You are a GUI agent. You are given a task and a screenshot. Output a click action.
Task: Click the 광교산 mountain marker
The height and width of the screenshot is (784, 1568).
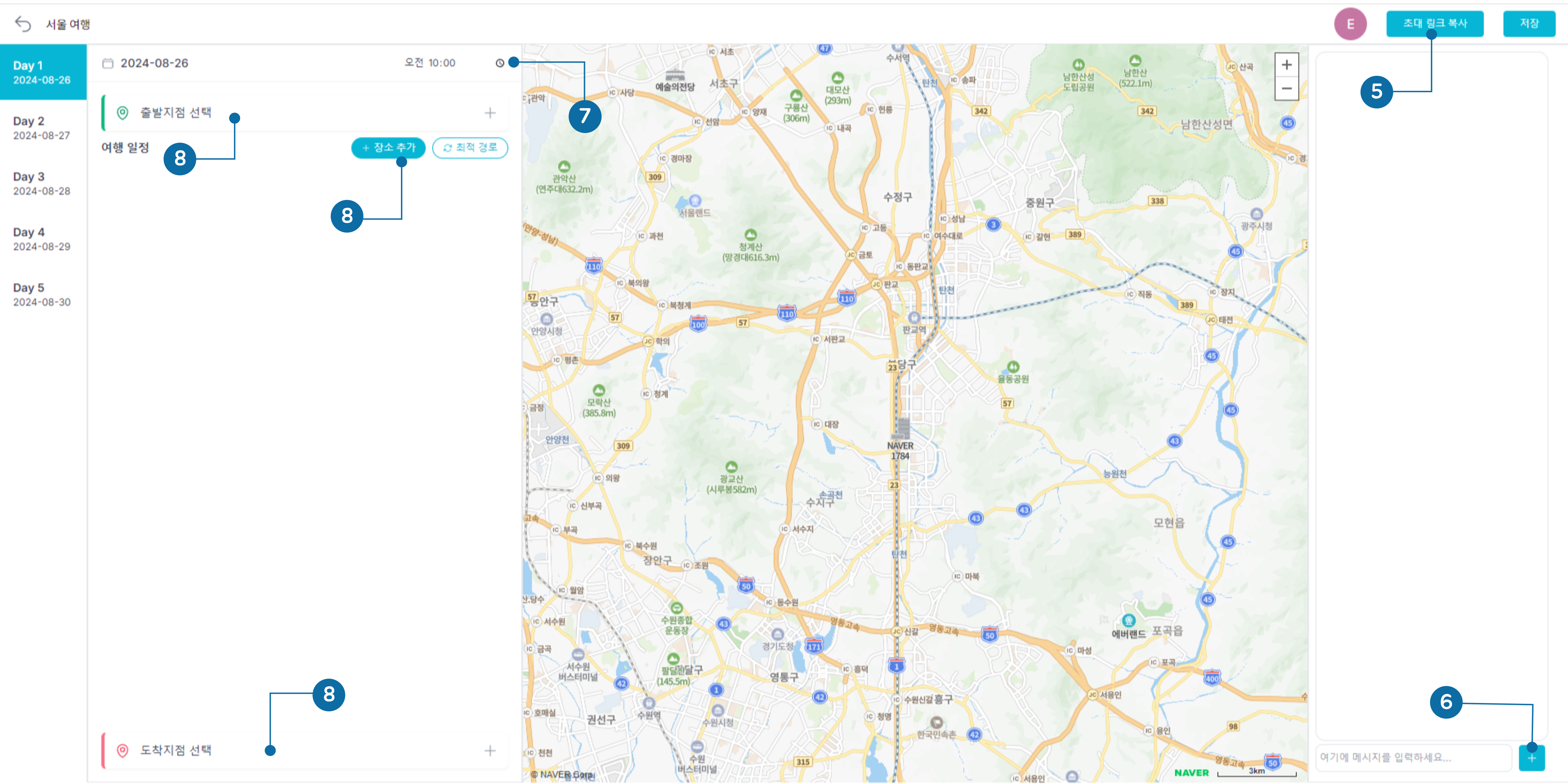732,467
